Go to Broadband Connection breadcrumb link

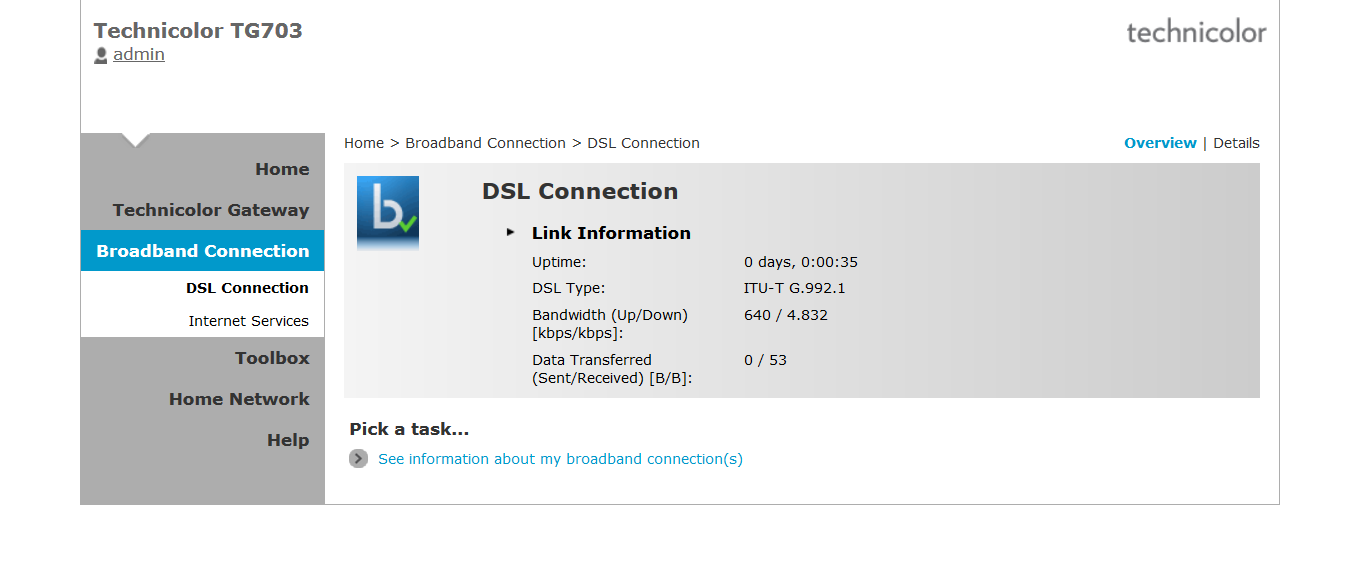485,143
